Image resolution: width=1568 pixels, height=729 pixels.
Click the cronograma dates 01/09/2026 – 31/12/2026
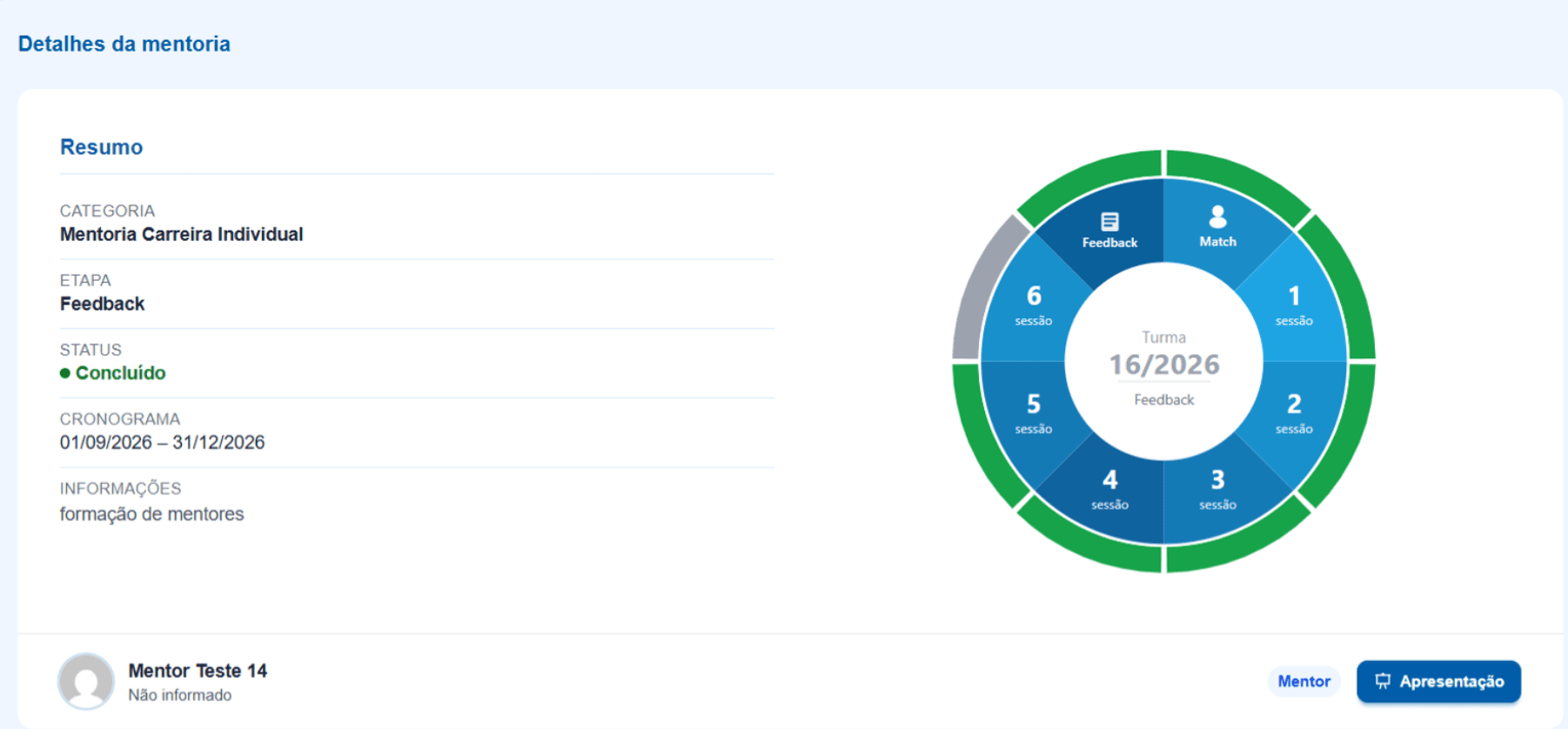point(162,442)
